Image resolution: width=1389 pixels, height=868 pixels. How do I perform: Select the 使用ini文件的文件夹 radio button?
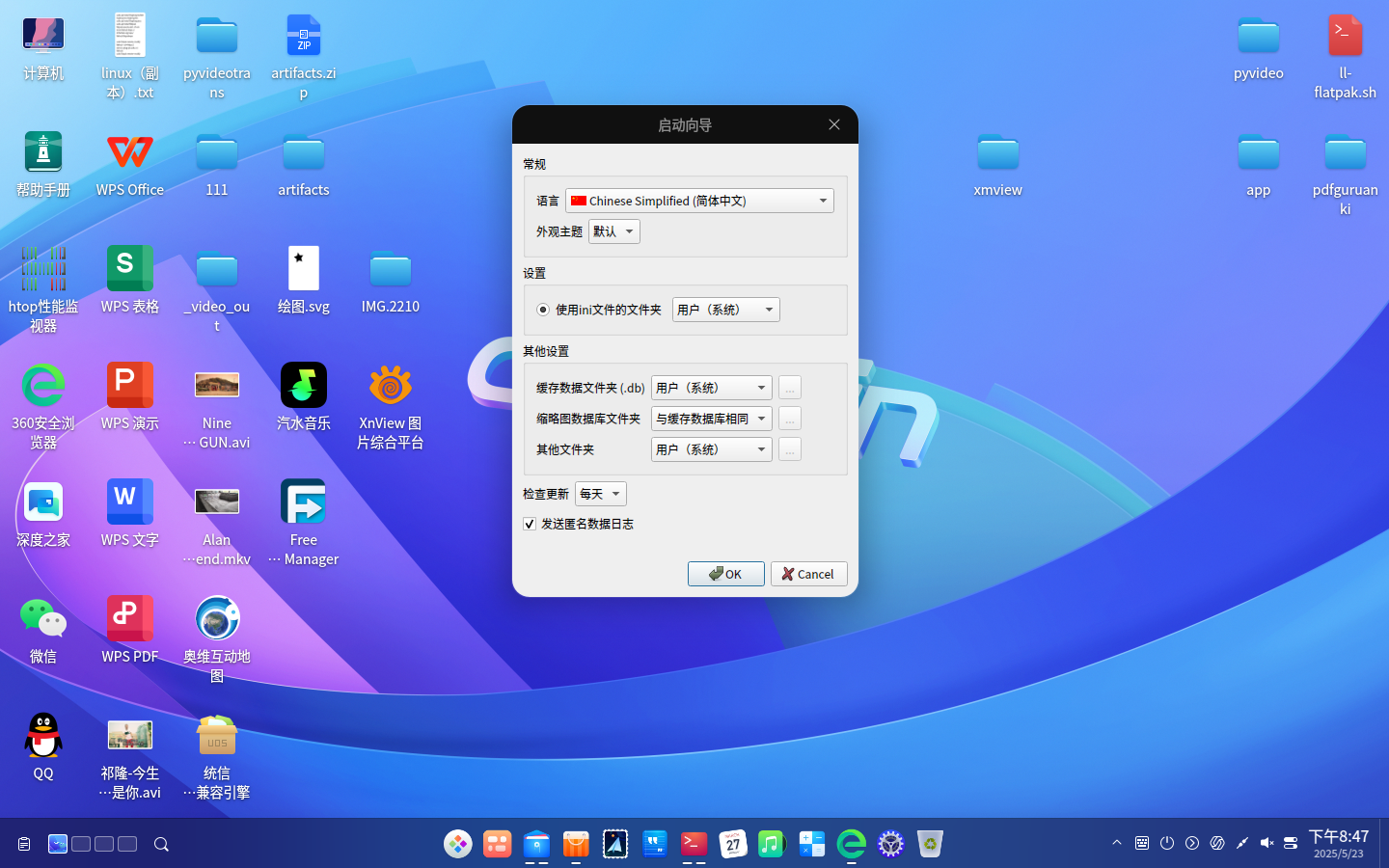[x=543, y=310]
